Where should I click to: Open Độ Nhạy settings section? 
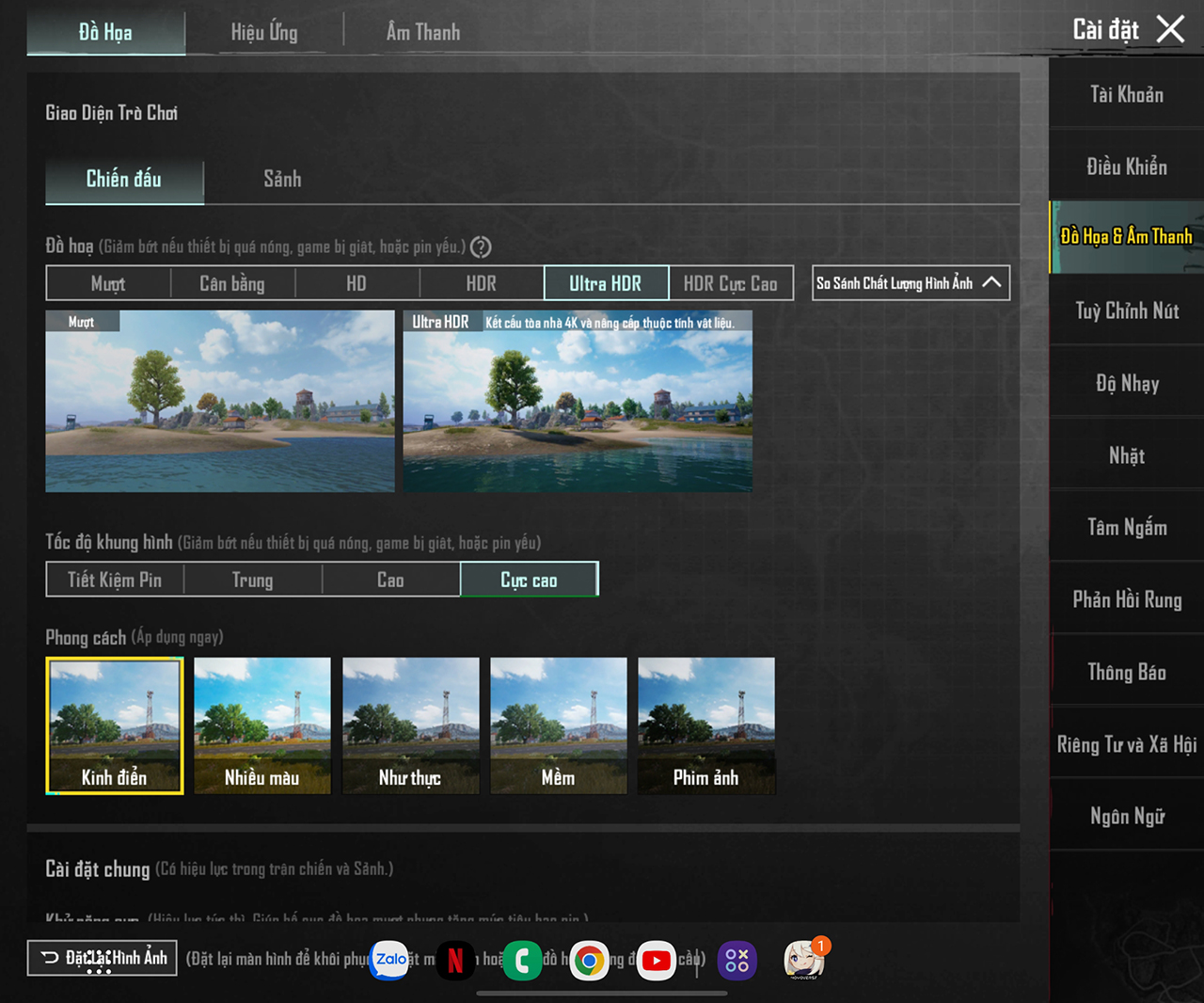[1127, 383]
